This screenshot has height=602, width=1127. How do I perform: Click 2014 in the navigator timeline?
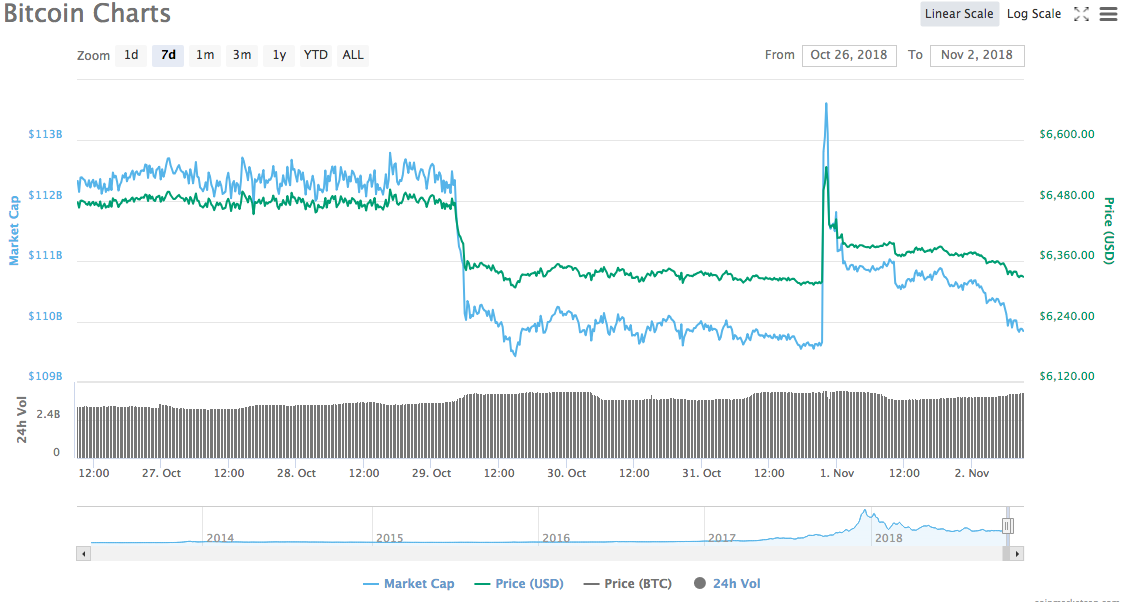(220, 537)
